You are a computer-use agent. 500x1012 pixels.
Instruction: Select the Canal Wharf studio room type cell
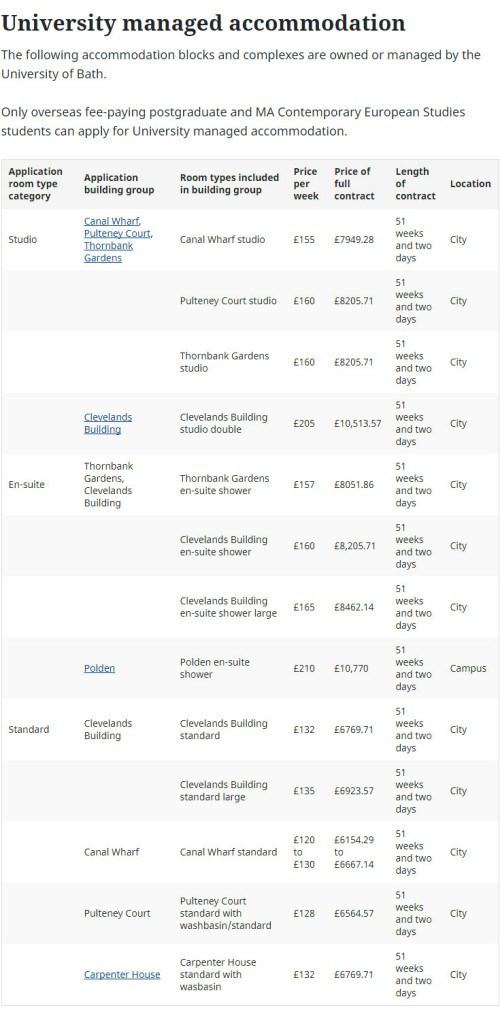[x=223, y=239]
